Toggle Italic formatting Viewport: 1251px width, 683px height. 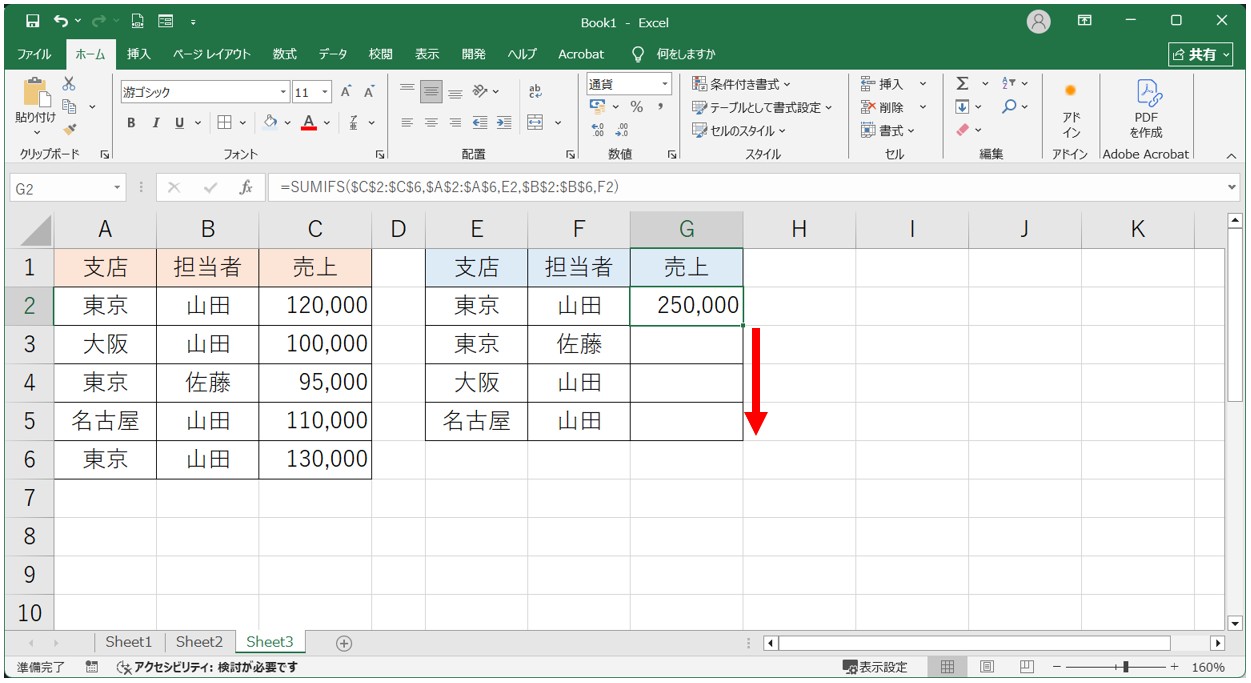point(155,123)
